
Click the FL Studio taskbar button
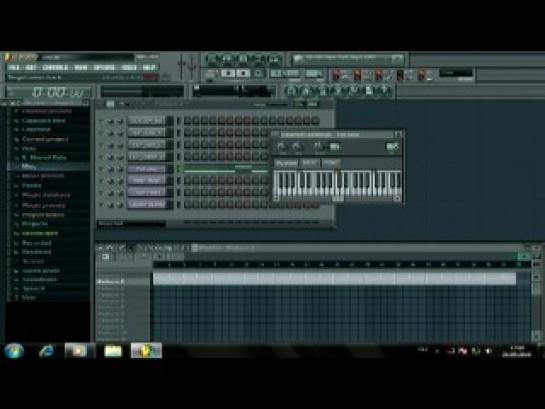click(x=146, y=350)
